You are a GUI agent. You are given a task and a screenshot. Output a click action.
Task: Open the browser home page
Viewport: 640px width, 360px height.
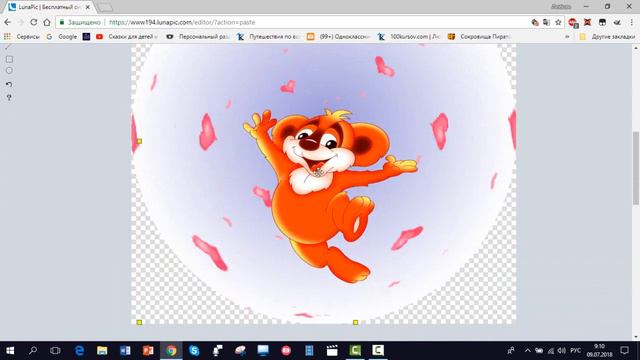click(x=47, y=22)
